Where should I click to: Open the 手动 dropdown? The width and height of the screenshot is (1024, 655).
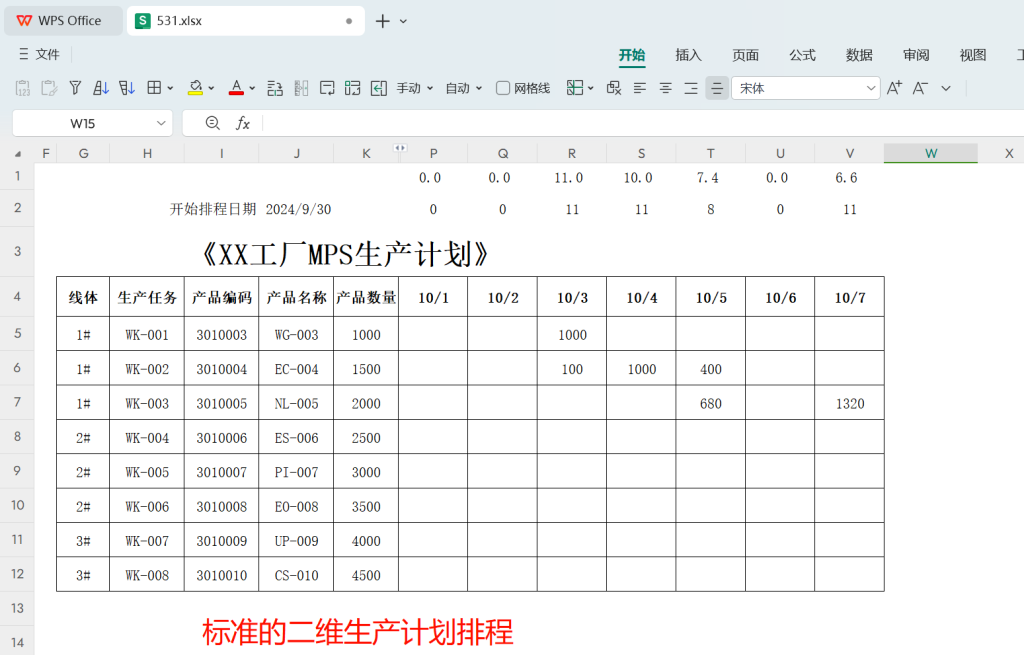click(x=415, y=88)
